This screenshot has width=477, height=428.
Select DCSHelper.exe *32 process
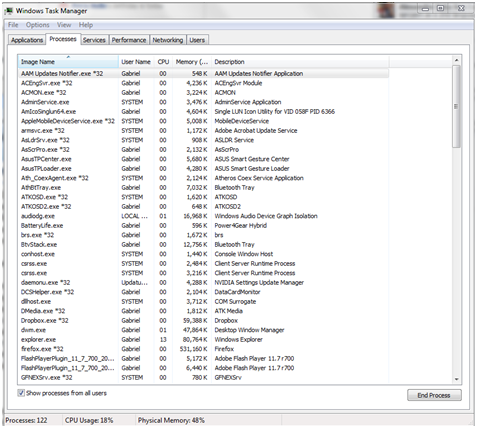click(203, 292)
